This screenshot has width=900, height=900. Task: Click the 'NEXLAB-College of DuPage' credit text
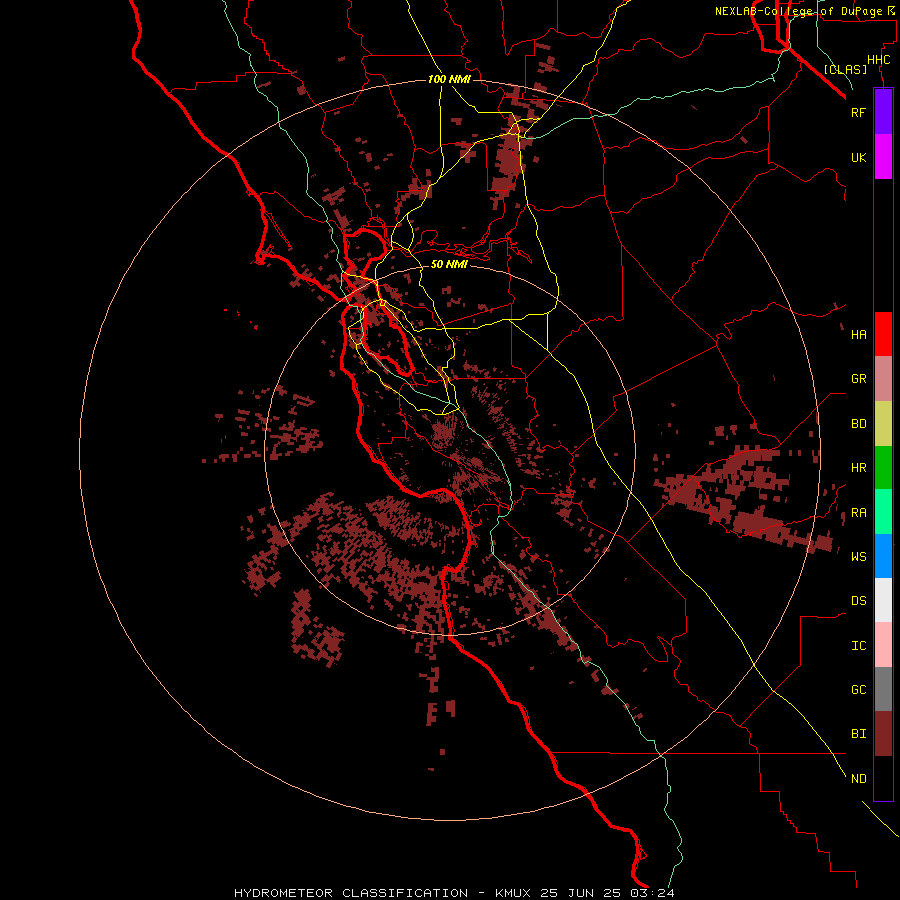pos(798,11)
